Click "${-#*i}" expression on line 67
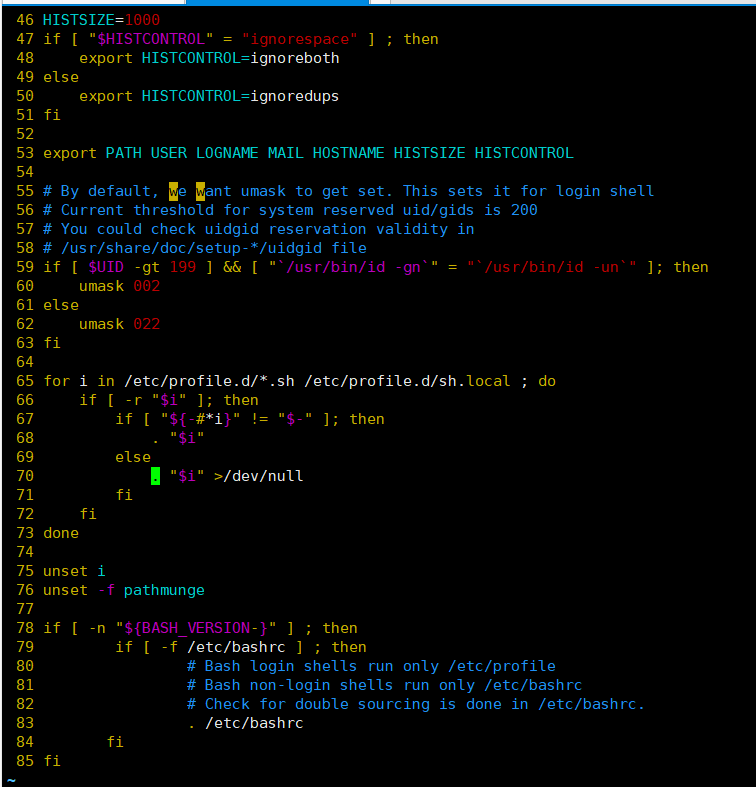The width and height of the screenshot is (756, 787). (x=200, y=419)
